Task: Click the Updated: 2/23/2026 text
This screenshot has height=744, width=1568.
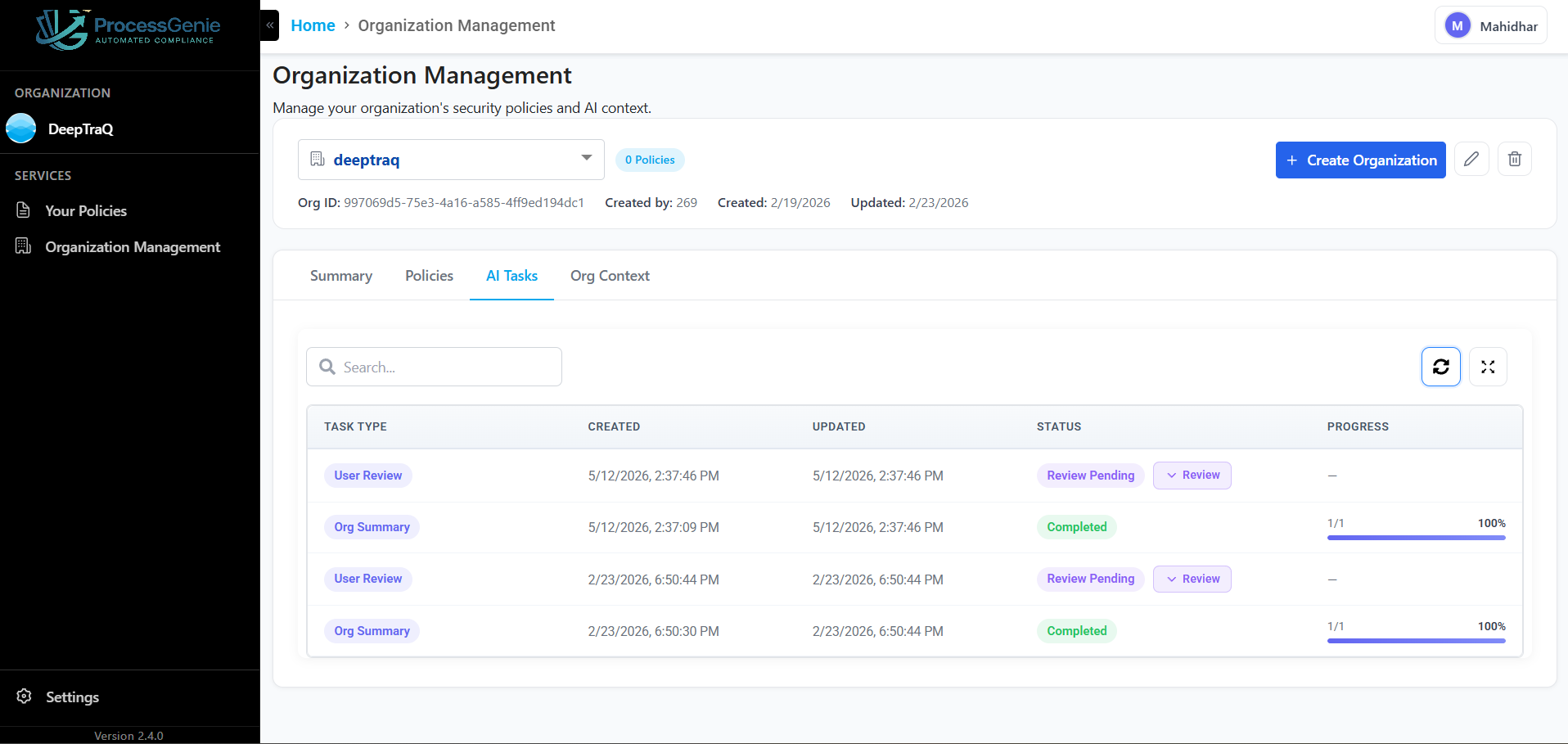Action: pyautogui.click(x=909, y=202)
